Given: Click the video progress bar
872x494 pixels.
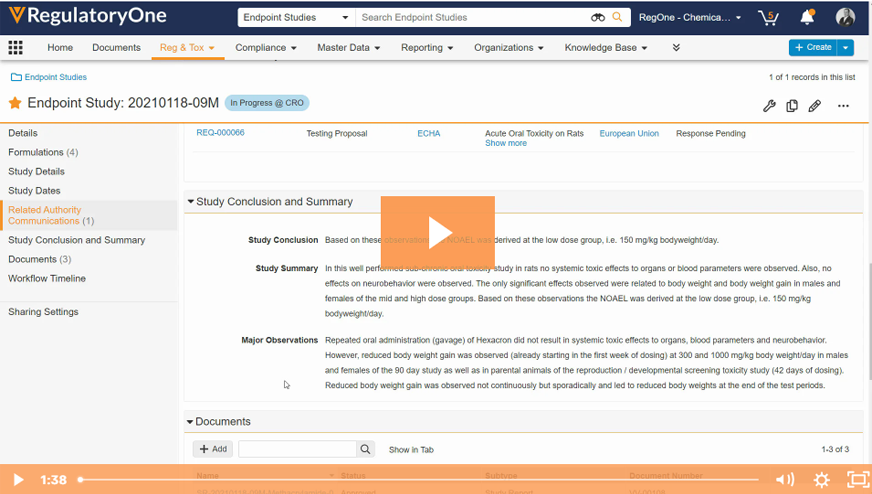Looking at the screenshot, I should [x=420, y=480].
